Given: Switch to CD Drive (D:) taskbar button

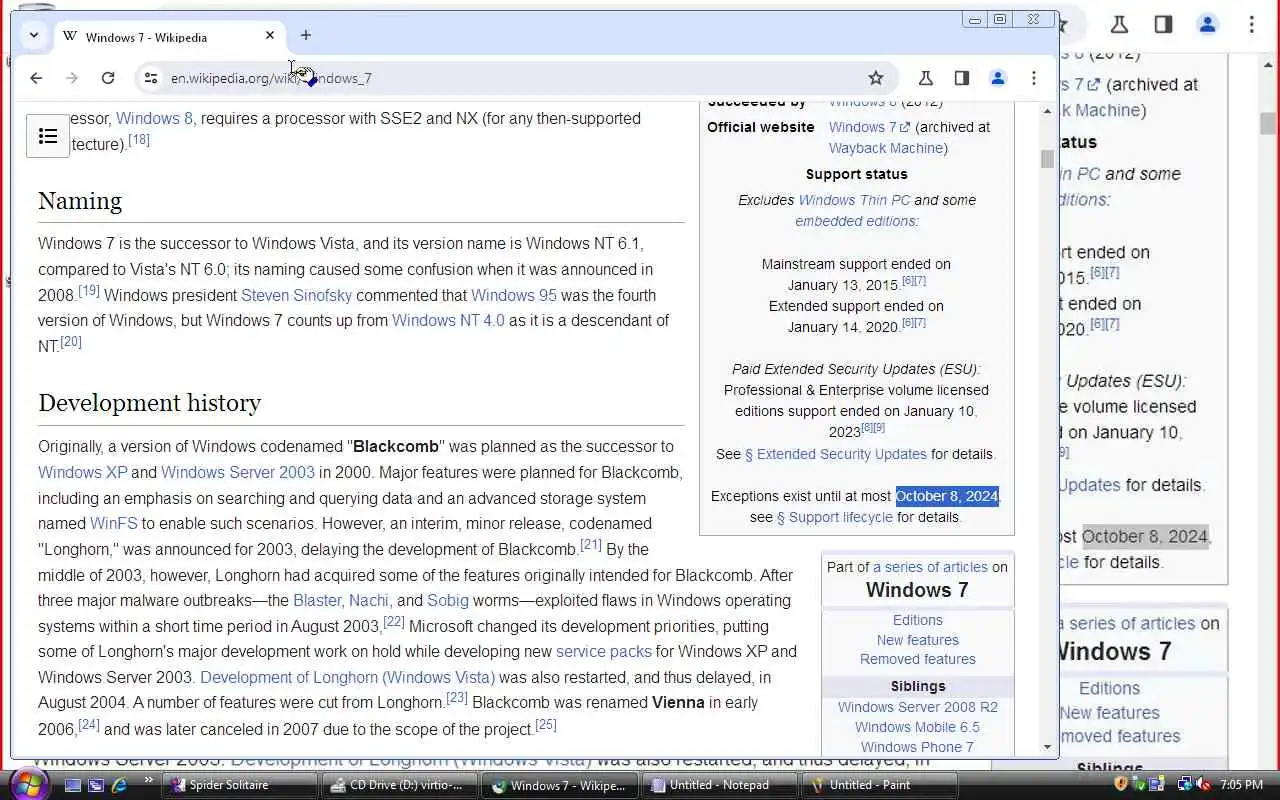Looking at the screenshot, I should 399,785.
